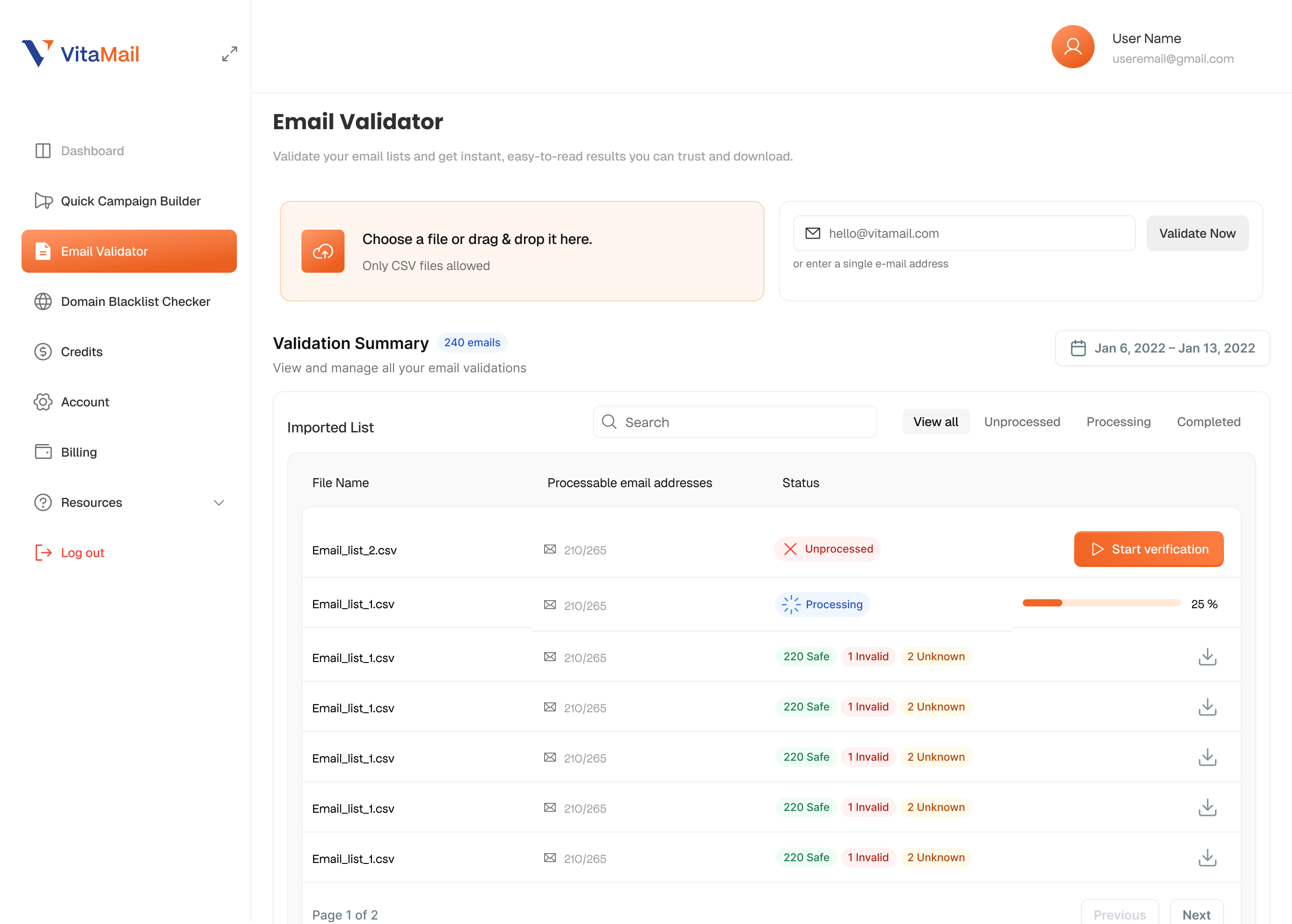
Task: Select the Unprocessed filter tab
Action: point(1022,422)
